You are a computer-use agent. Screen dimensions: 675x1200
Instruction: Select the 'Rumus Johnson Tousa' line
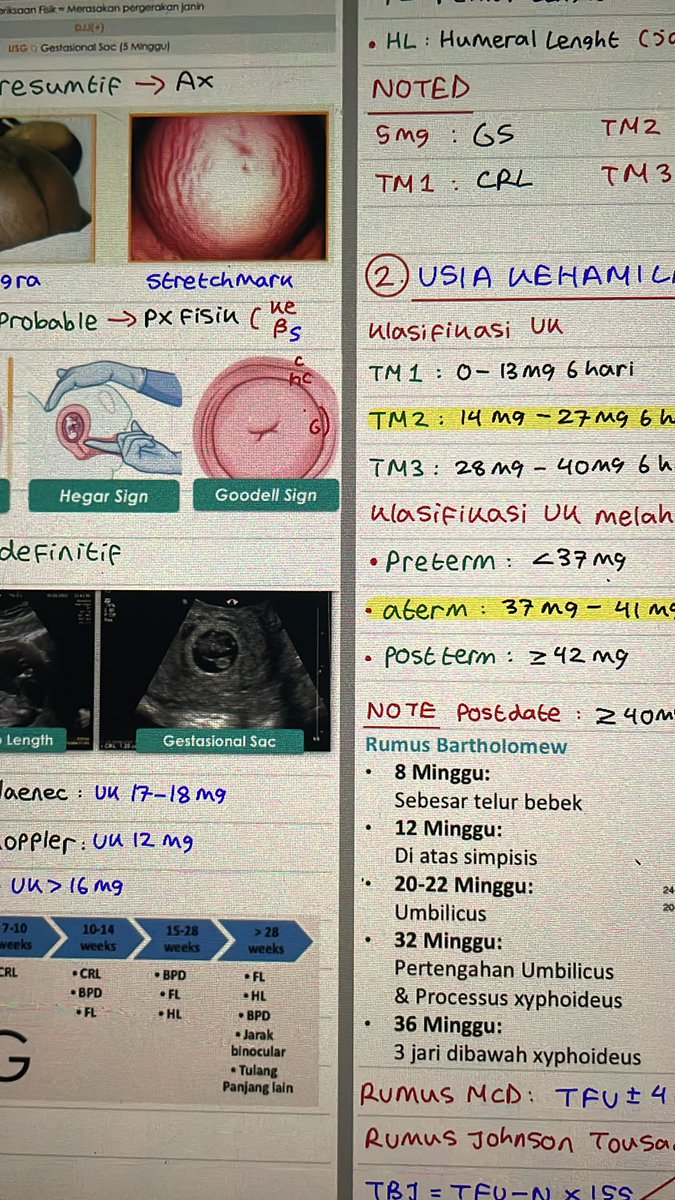519,1139
